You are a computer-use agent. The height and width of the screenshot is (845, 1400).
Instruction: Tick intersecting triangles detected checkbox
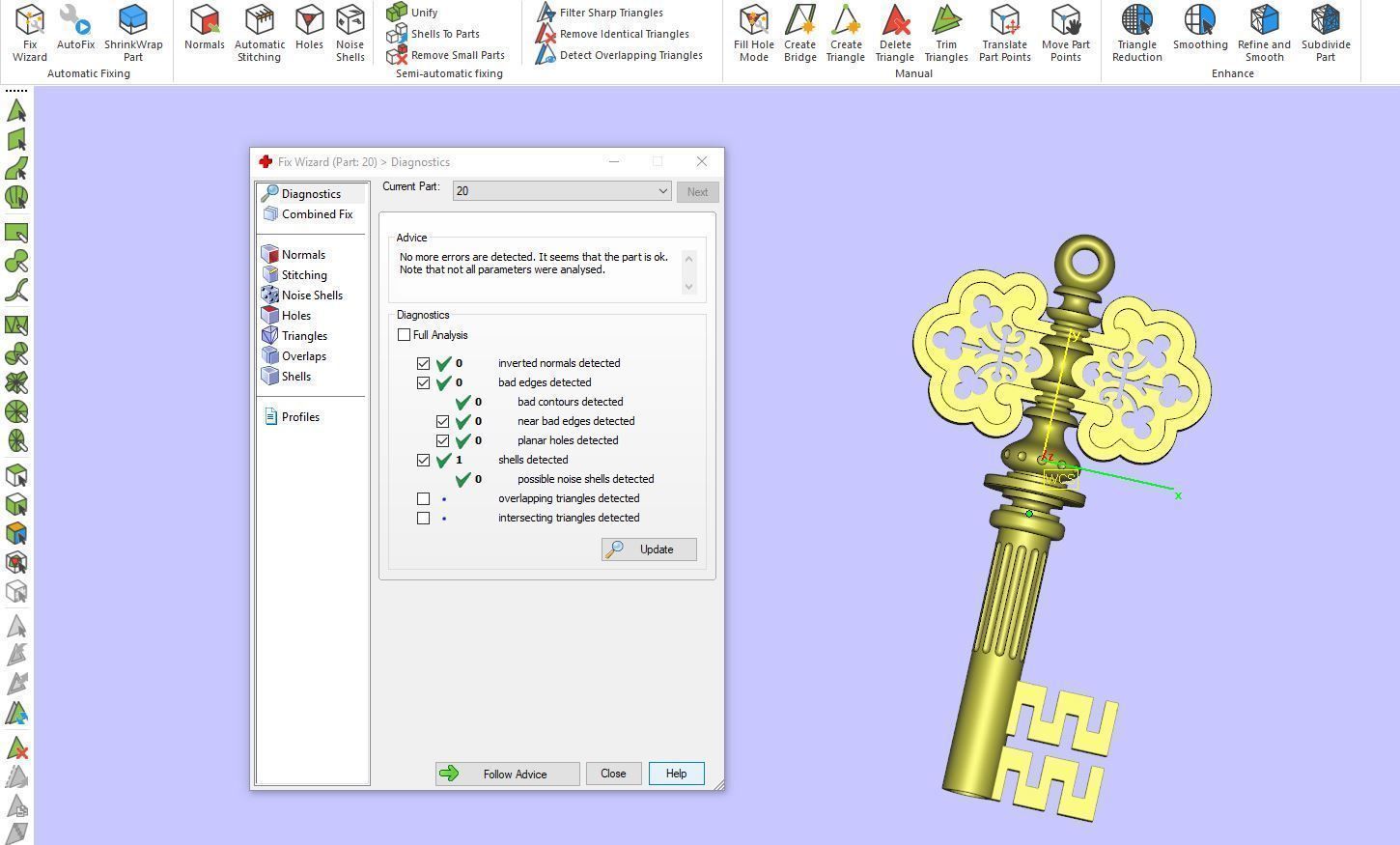[x=424, y=519]
